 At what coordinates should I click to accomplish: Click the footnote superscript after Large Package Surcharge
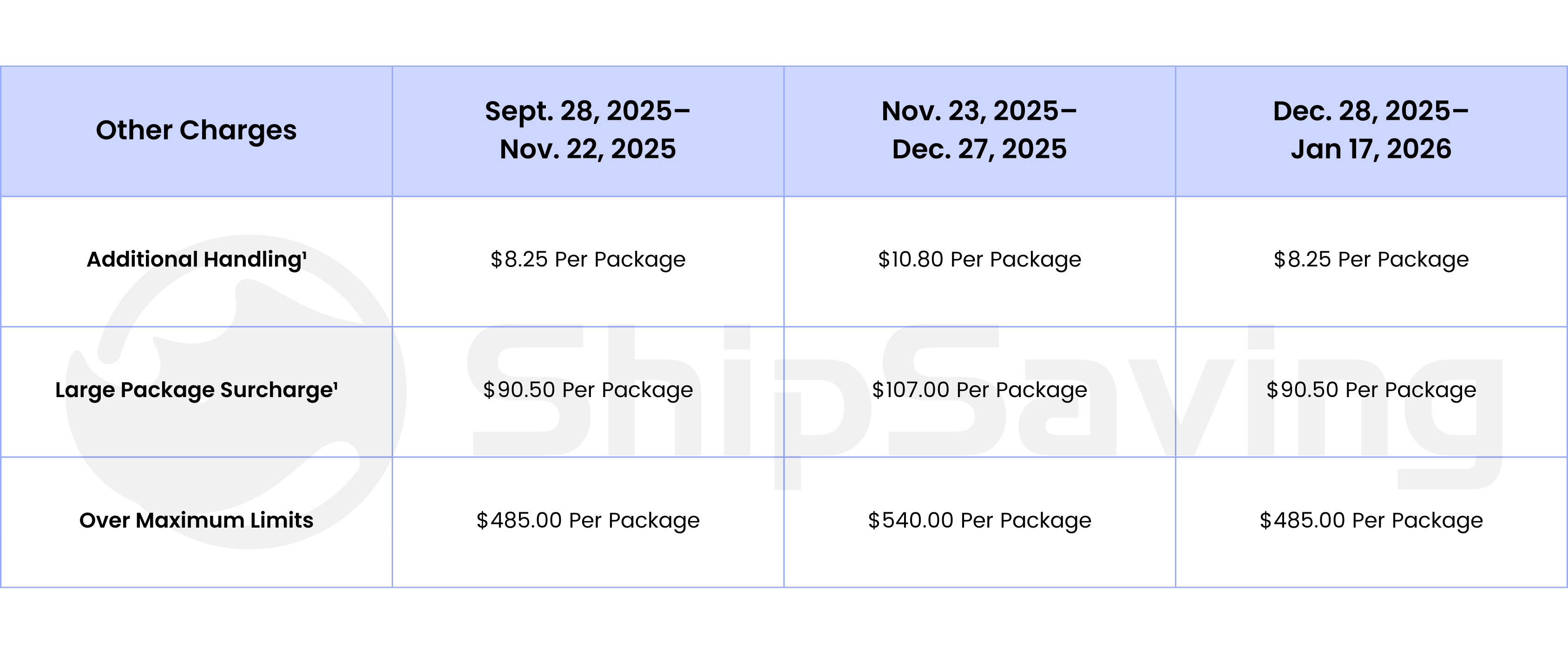(x=336, y=384)
